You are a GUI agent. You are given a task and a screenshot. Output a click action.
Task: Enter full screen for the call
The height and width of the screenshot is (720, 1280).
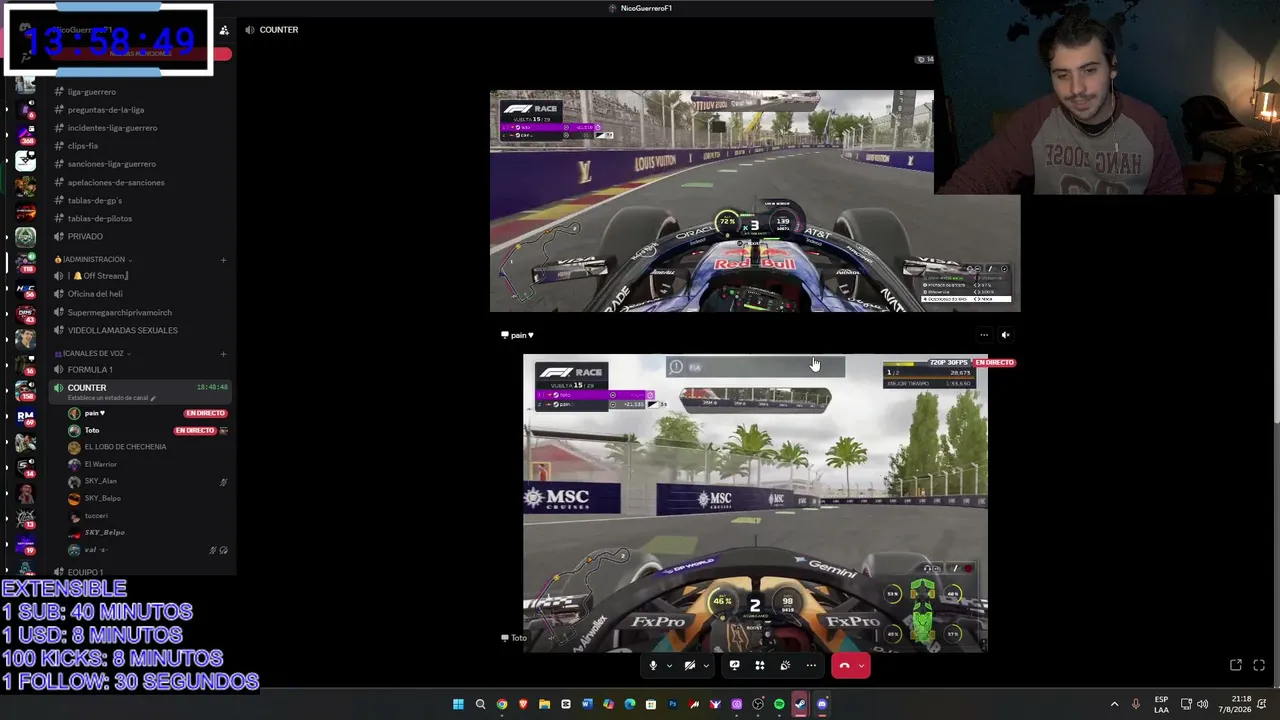click(1259, 665)
